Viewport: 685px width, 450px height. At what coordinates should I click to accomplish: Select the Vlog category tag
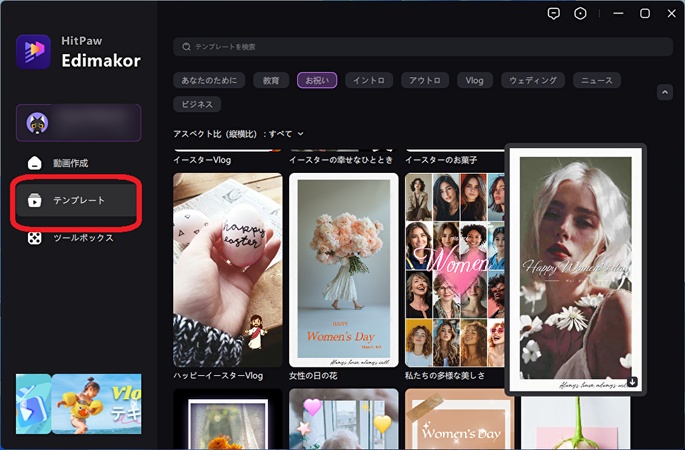click(x=475, y=80)
